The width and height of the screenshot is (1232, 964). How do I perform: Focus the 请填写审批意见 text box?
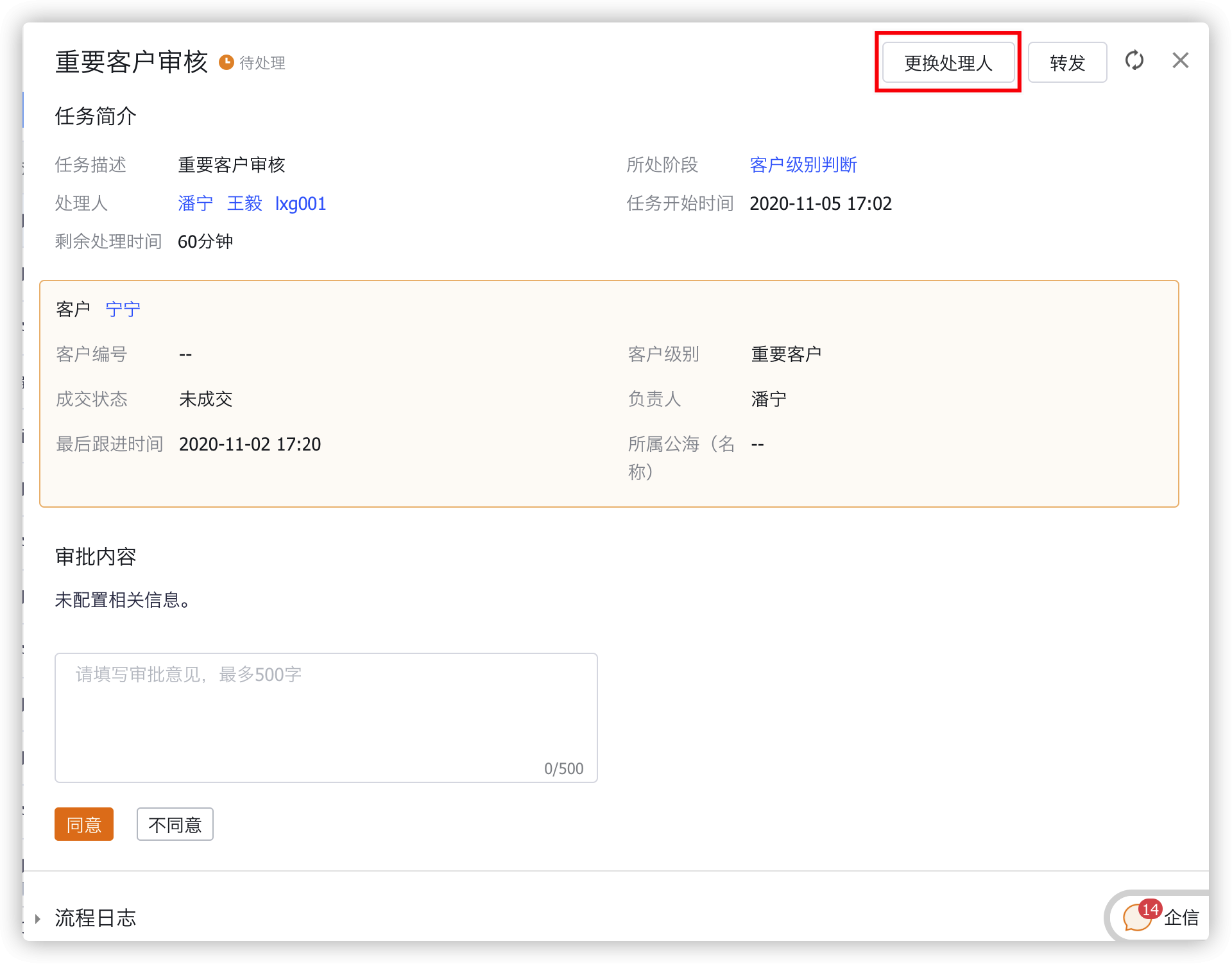click(x=326, y=718)
